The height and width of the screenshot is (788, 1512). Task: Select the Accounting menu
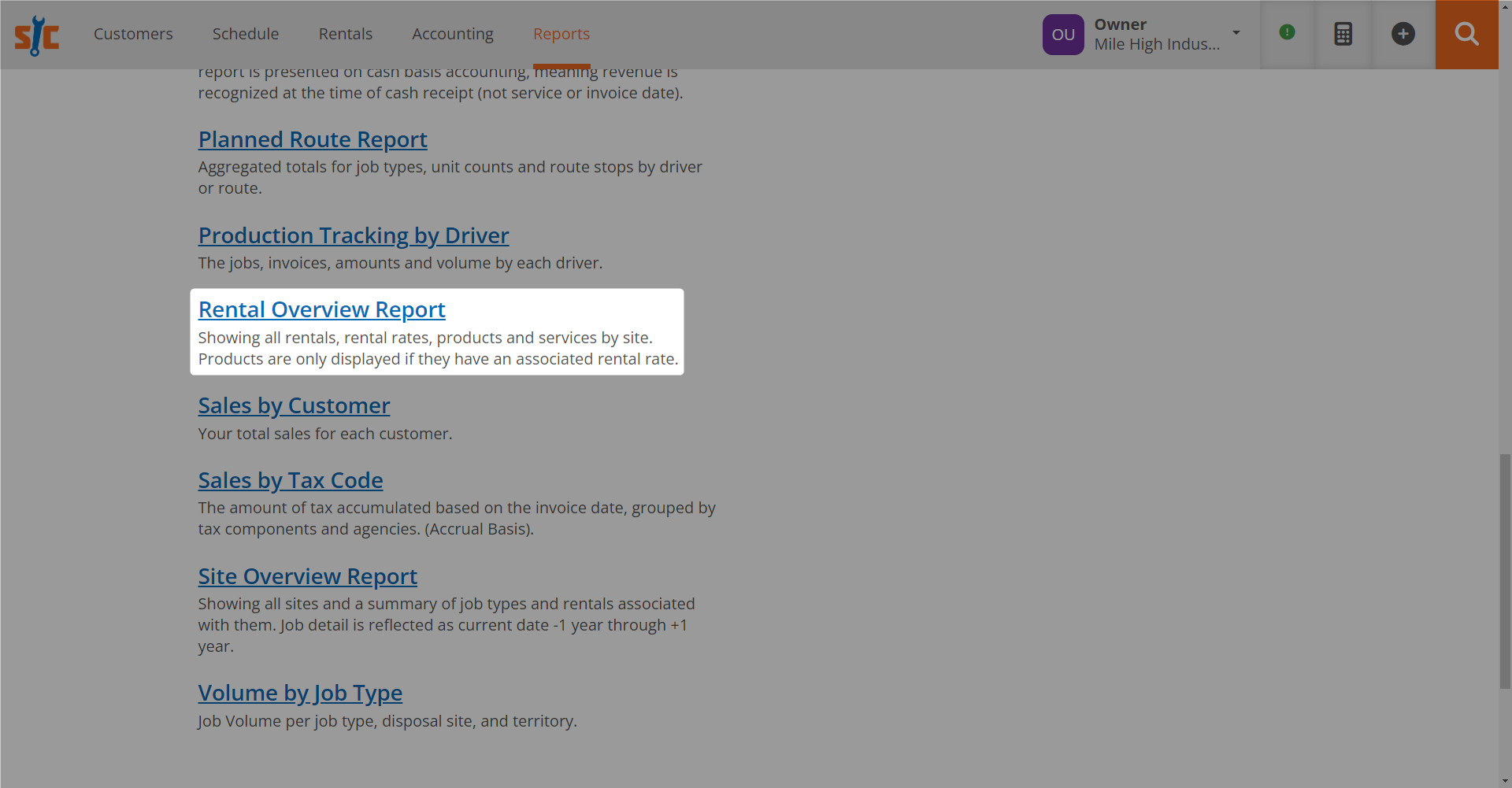452,34
